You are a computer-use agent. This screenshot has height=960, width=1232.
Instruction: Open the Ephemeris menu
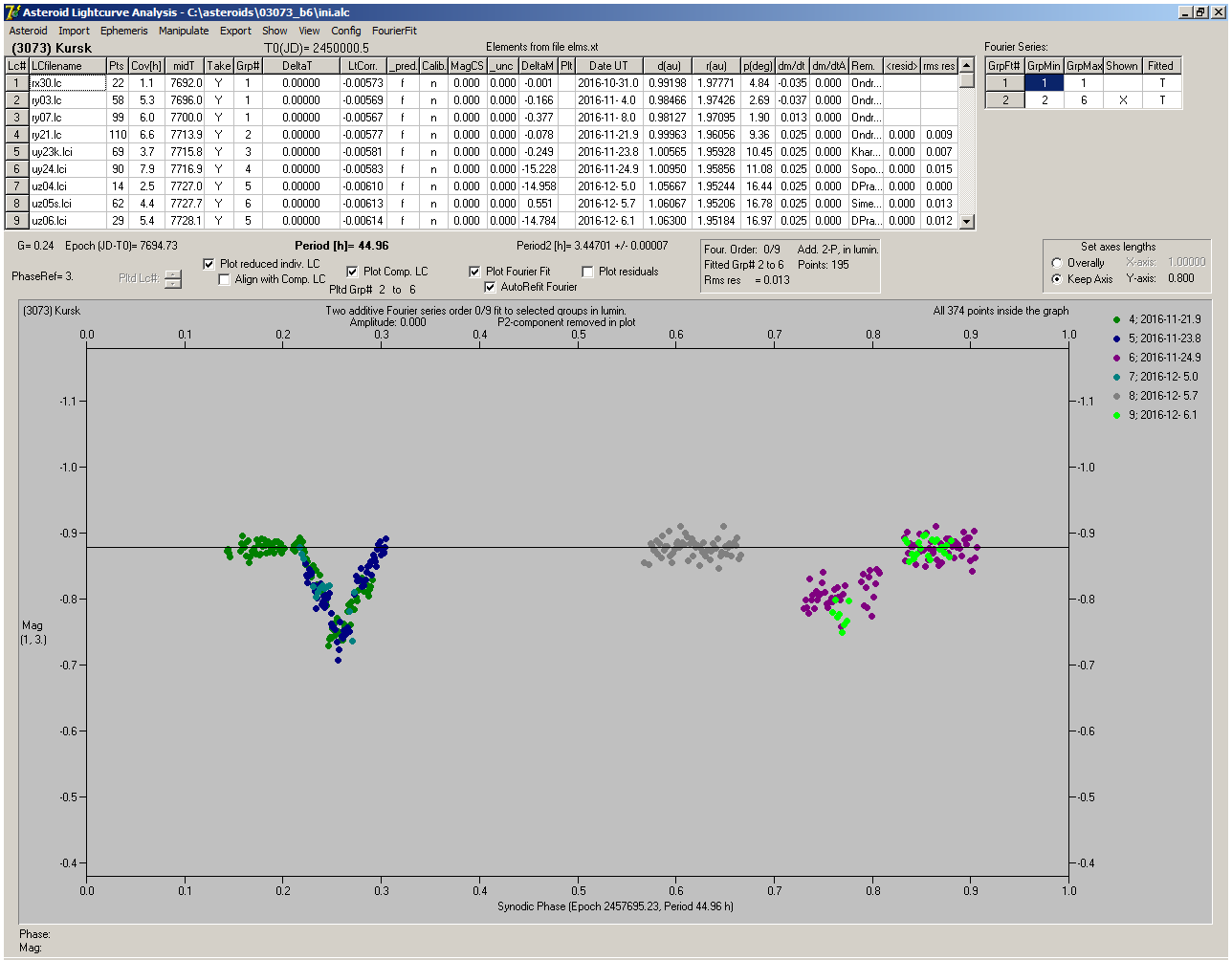coord(123,31)
